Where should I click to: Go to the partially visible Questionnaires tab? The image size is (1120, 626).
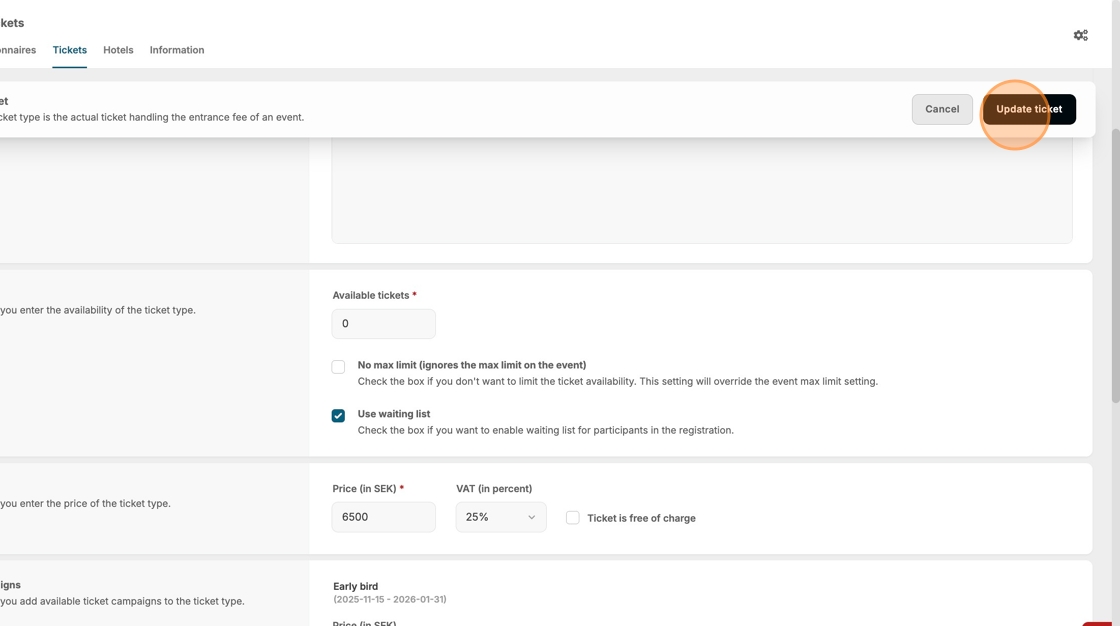tap(16, 50)
